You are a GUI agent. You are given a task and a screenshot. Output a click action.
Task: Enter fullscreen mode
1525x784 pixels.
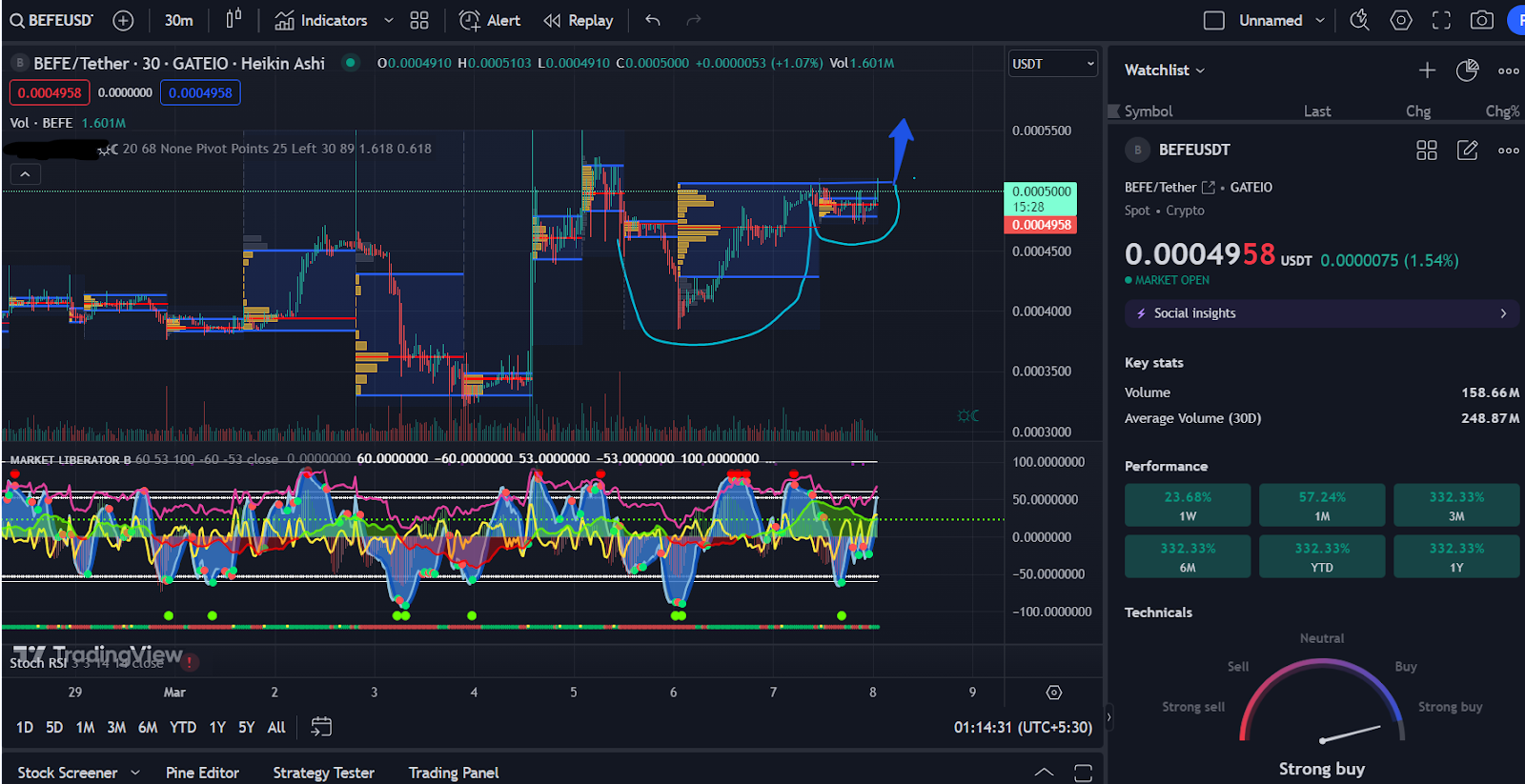[1442, 20]
